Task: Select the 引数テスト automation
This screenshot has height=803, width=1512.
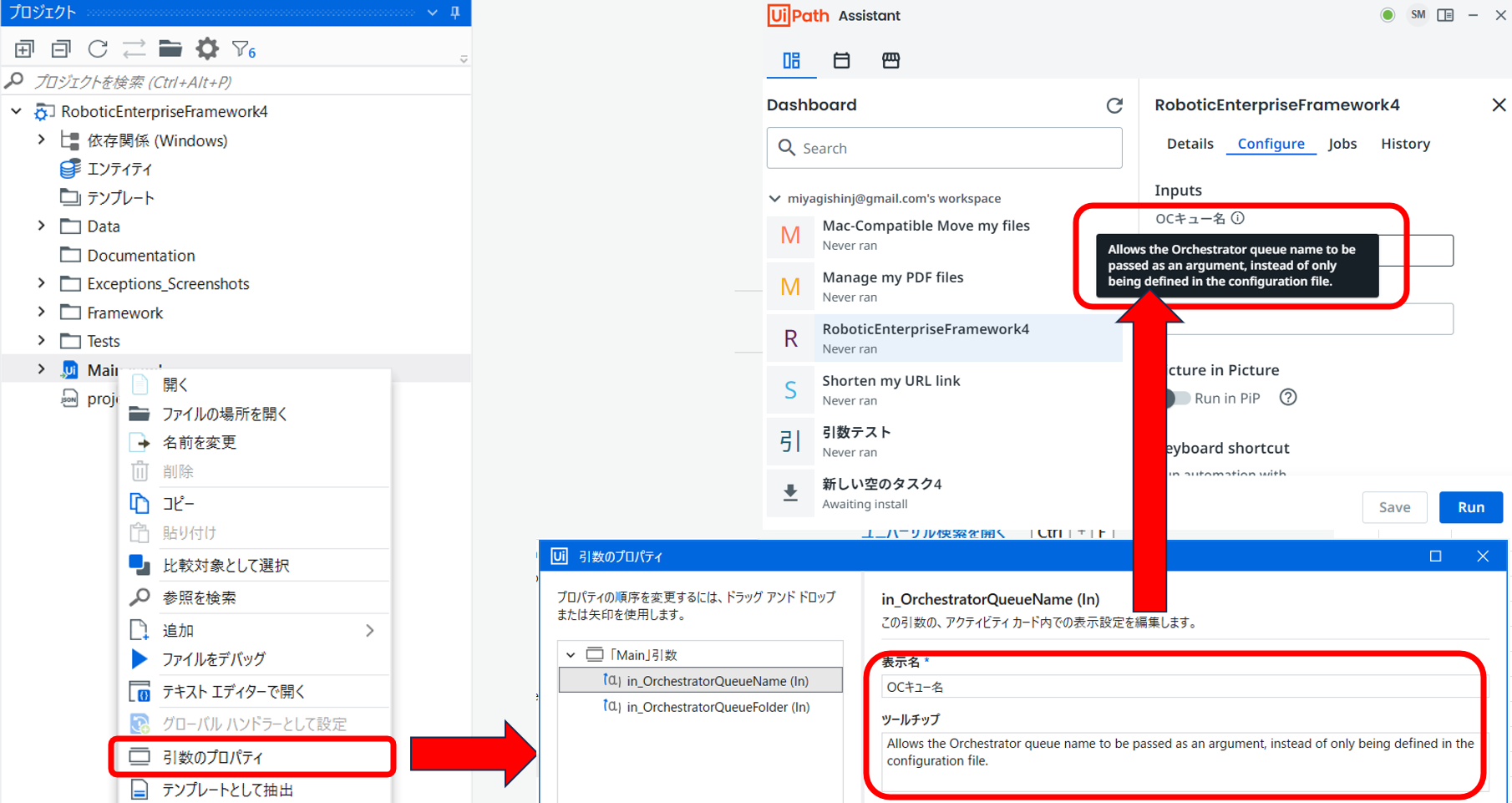Action: (944, 442)
